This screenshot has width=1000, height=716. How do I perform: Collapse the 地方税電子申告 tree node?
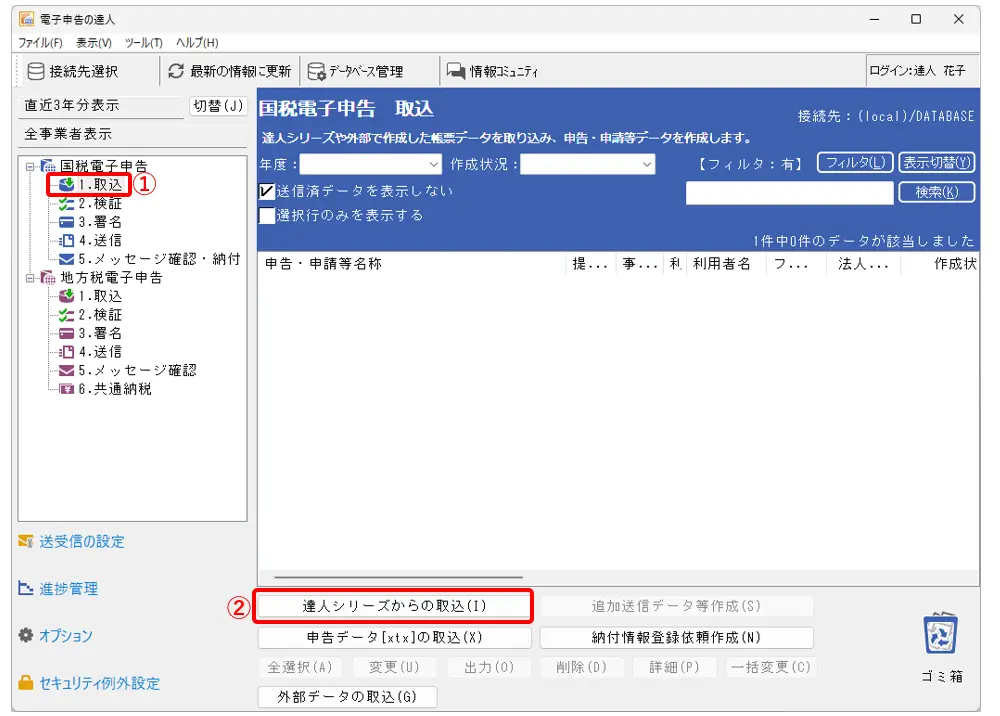coord(31,278)
